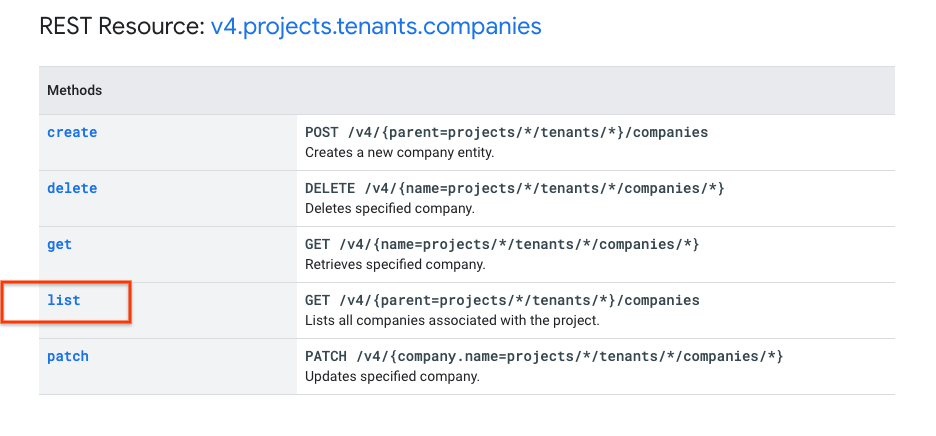
Task: Click the patch endpoint company.name URL path
Action: pyautogui.click(x=573, y=356)
